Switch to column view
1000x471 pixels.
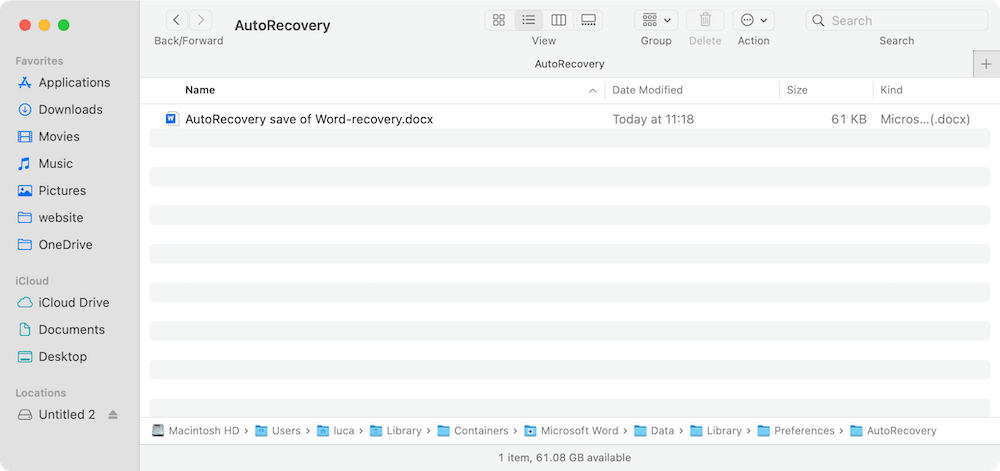point(559,20)
